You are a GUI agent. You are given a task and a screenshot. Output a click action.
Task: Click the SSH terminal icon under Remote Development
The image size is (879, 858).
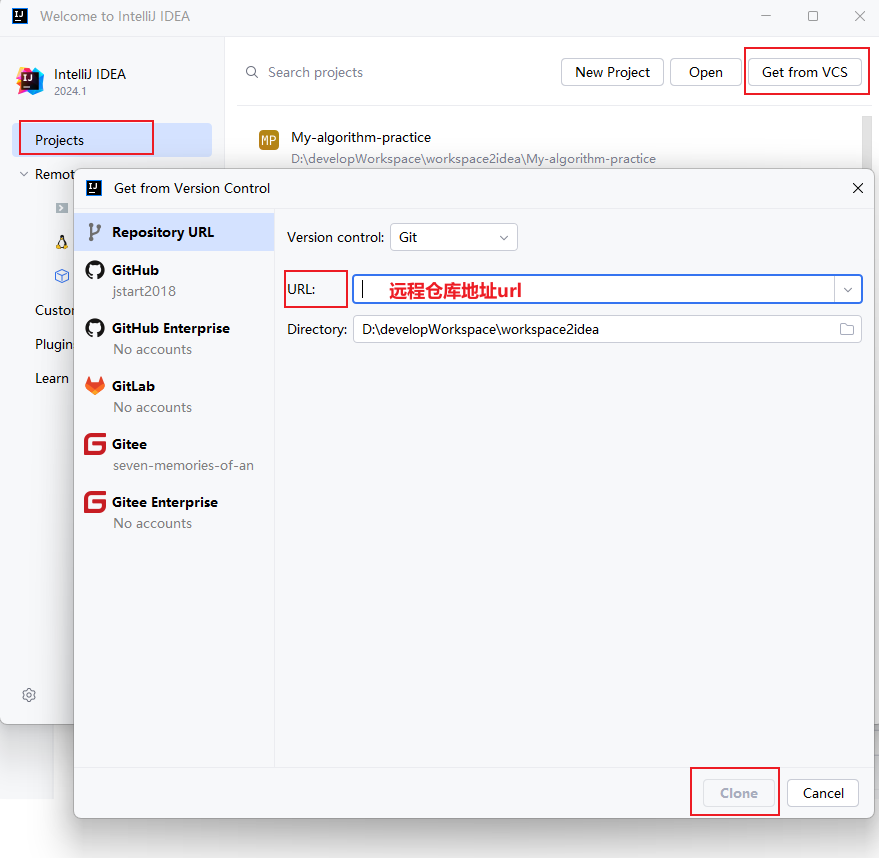(62, 208)
